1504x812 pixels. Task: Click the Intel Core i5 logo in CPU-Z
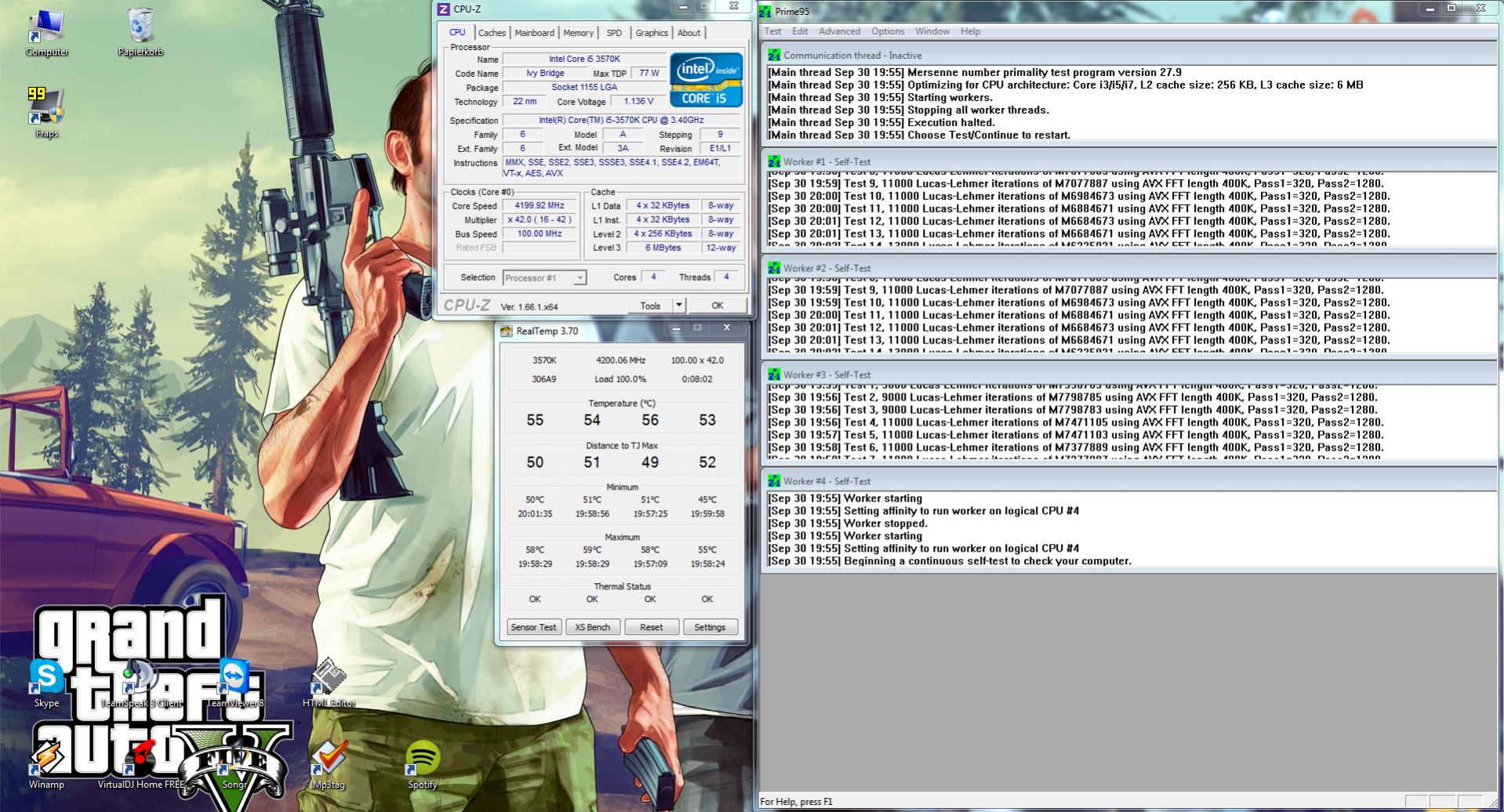pos(706,79)
